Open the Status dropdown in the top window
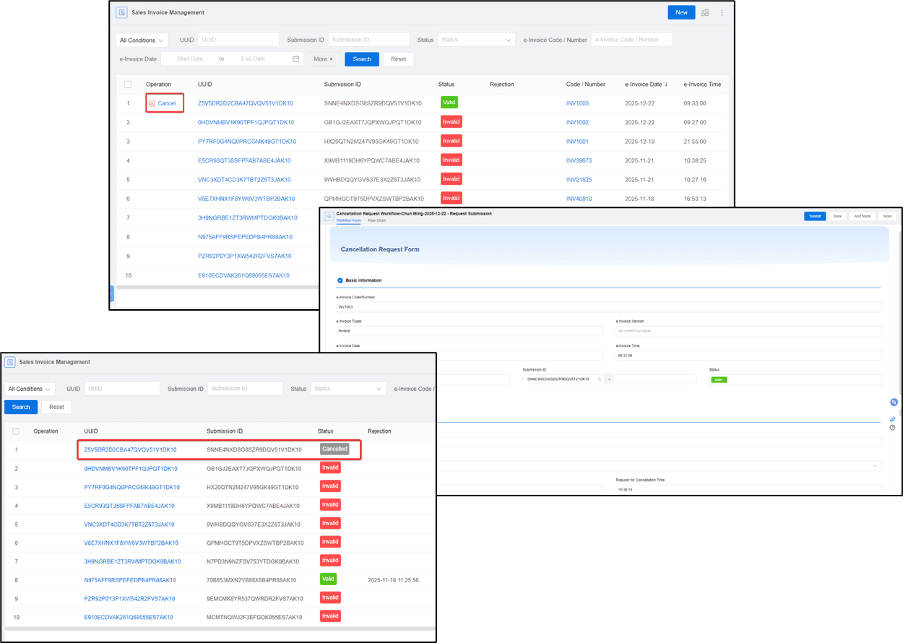904x644 pixels. 476,40
